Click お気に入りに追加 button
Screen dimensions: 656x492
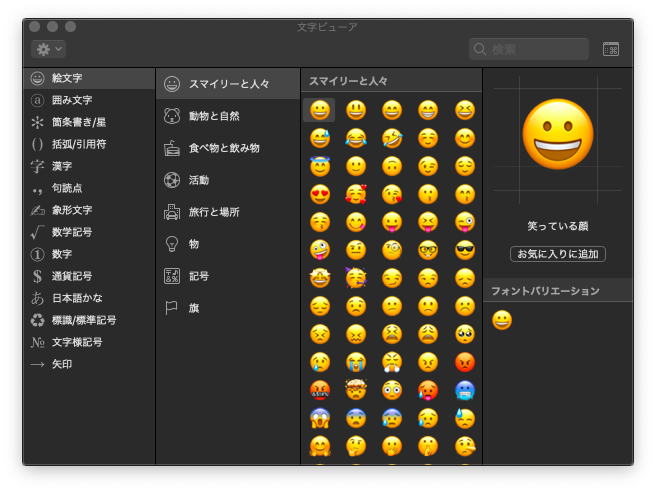[557, 254]
